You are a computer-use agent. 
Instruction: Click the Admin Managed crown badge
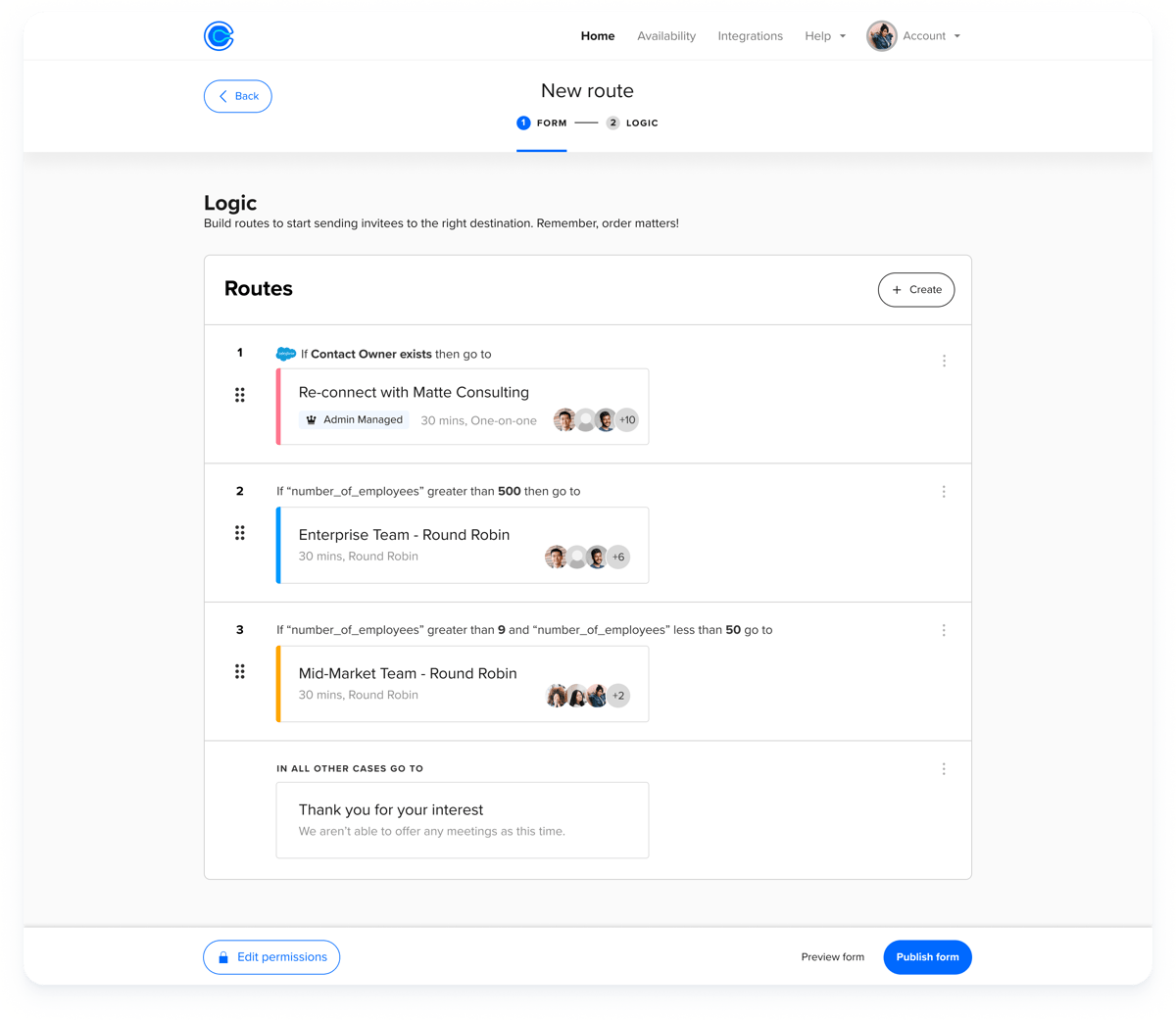354,420
